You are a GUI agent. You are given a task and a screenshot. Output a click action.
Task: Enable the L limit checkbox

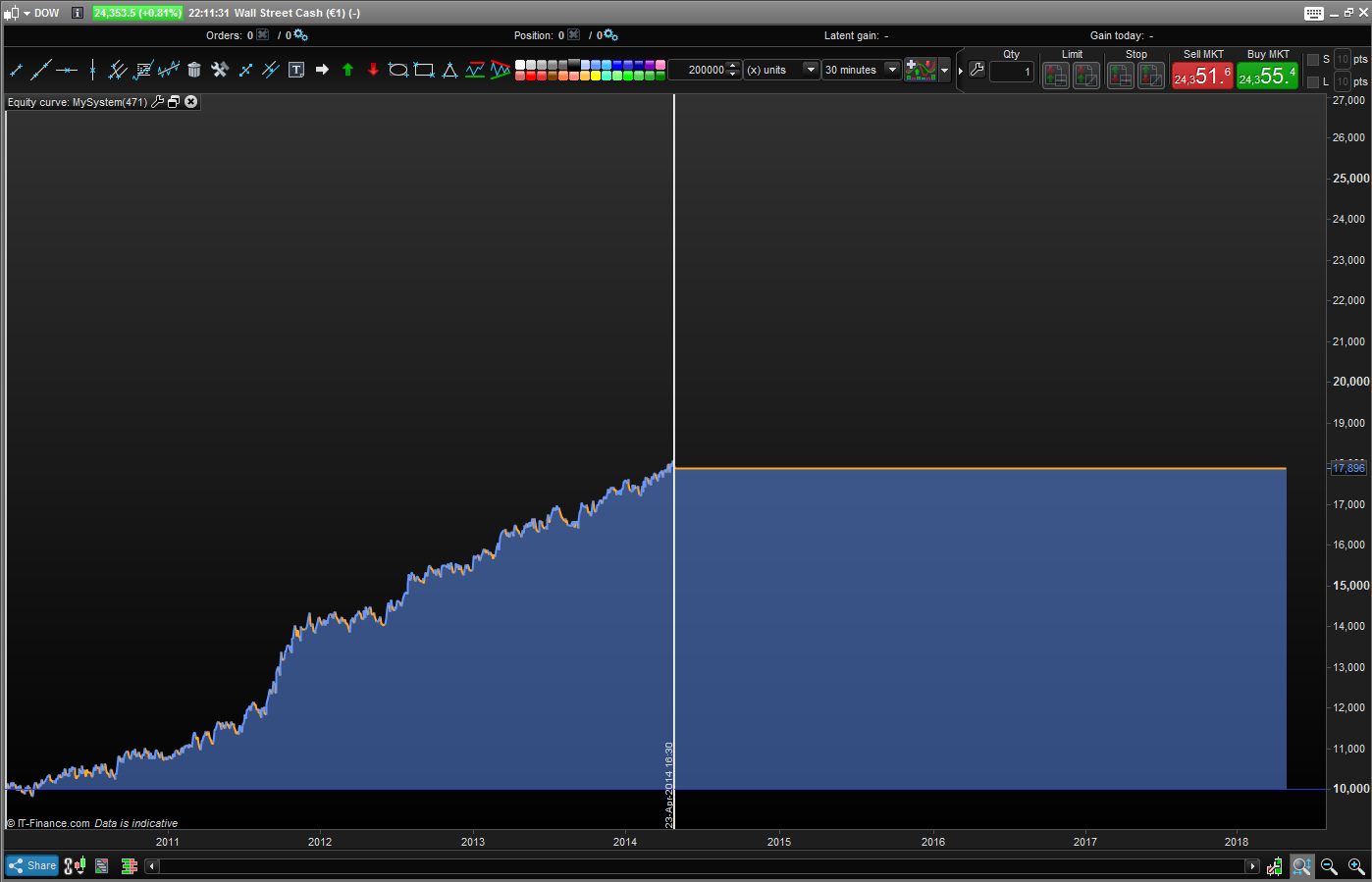coord(1313,82)
